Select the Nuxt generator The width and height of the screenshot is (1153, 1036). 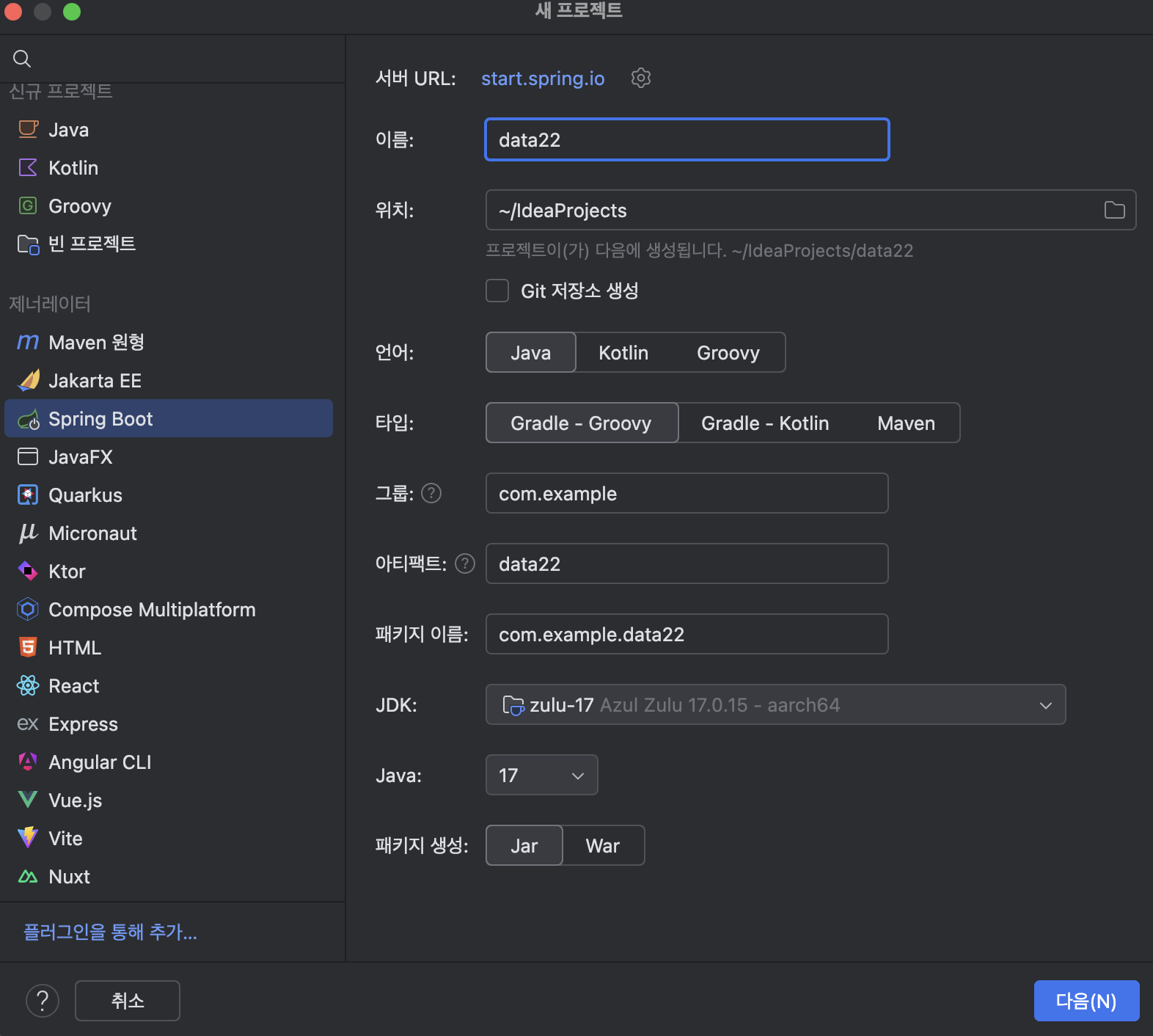[169, 877]
